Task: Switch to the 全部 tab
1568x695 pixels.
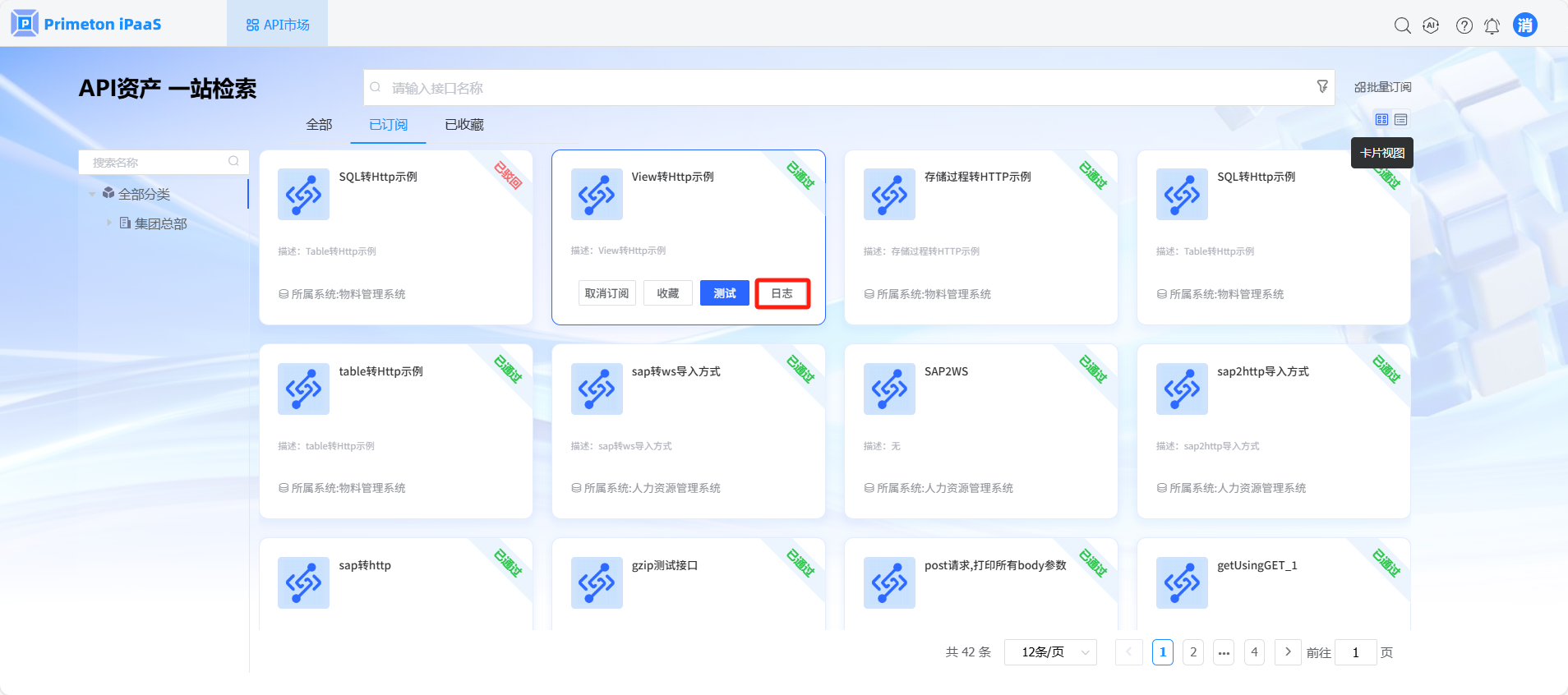Action: (319, 125)
